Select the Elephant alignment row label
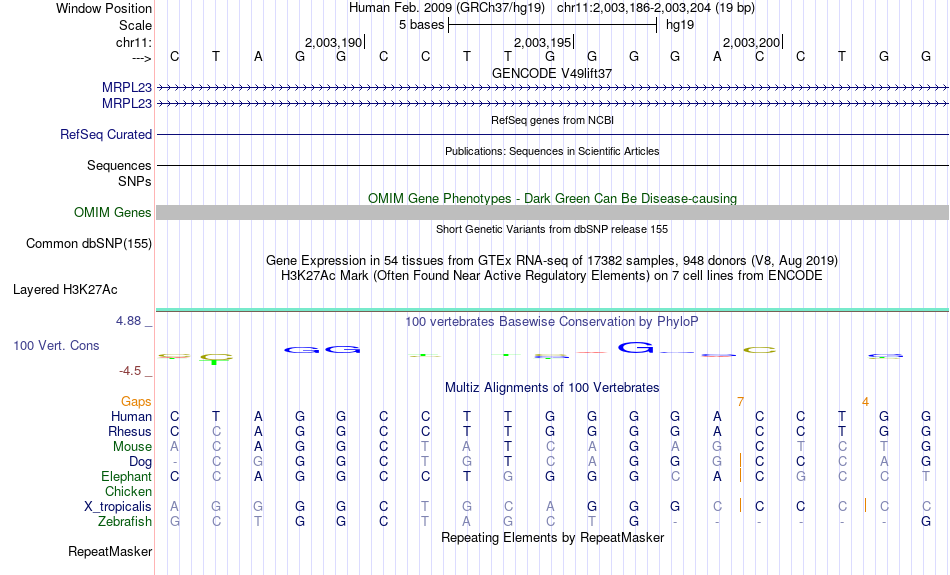950x575 pixels. (126, 477)
